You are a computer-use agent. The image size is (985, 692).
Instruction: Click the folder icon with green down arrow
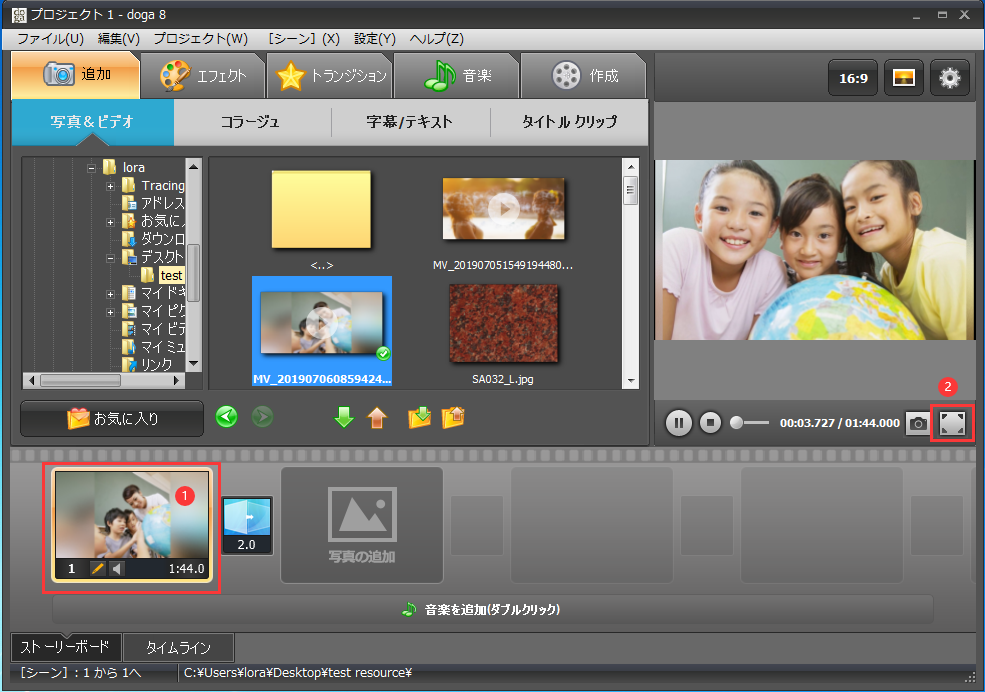420,417
